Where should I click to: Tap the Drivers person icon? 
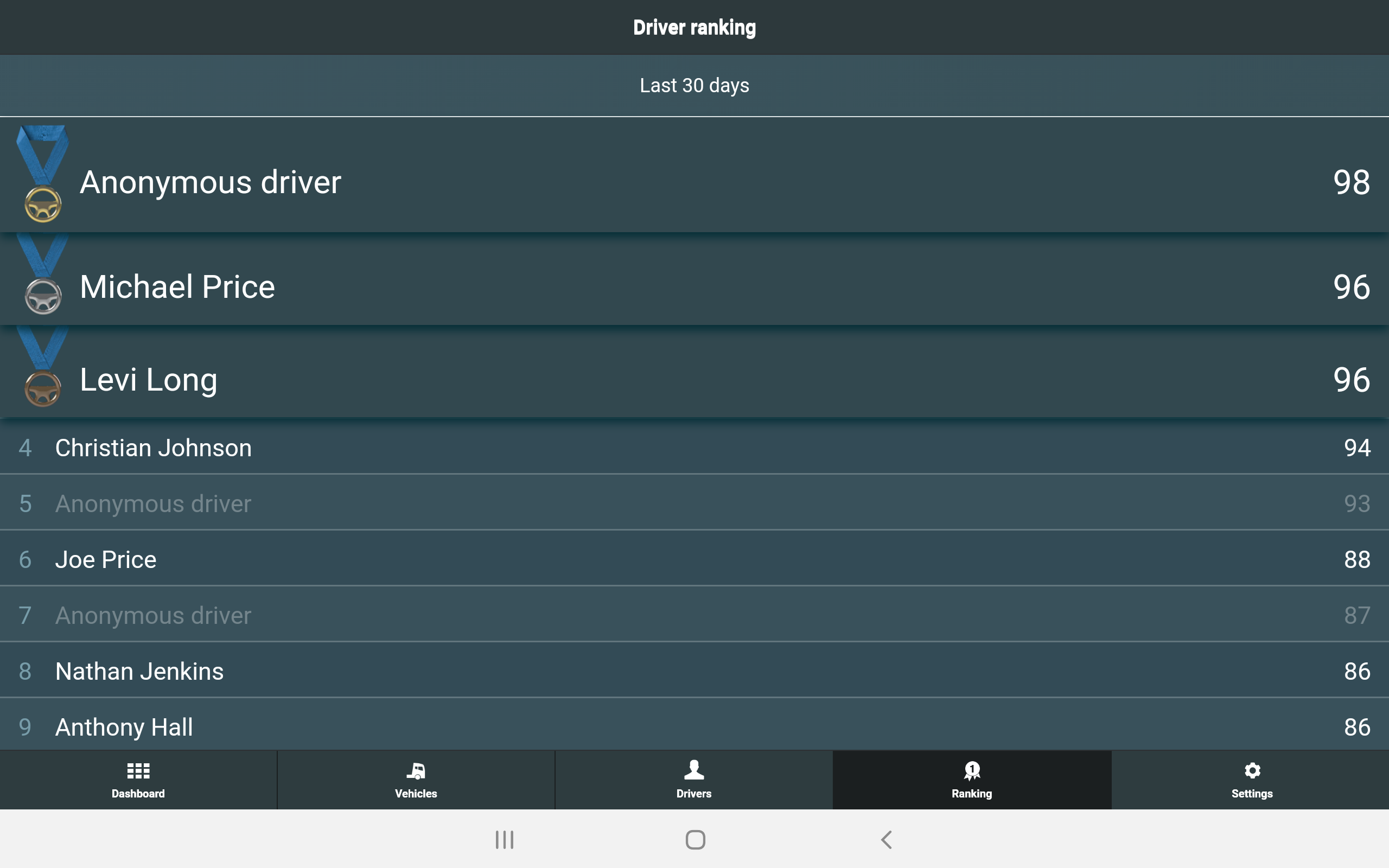click(694, 769)
